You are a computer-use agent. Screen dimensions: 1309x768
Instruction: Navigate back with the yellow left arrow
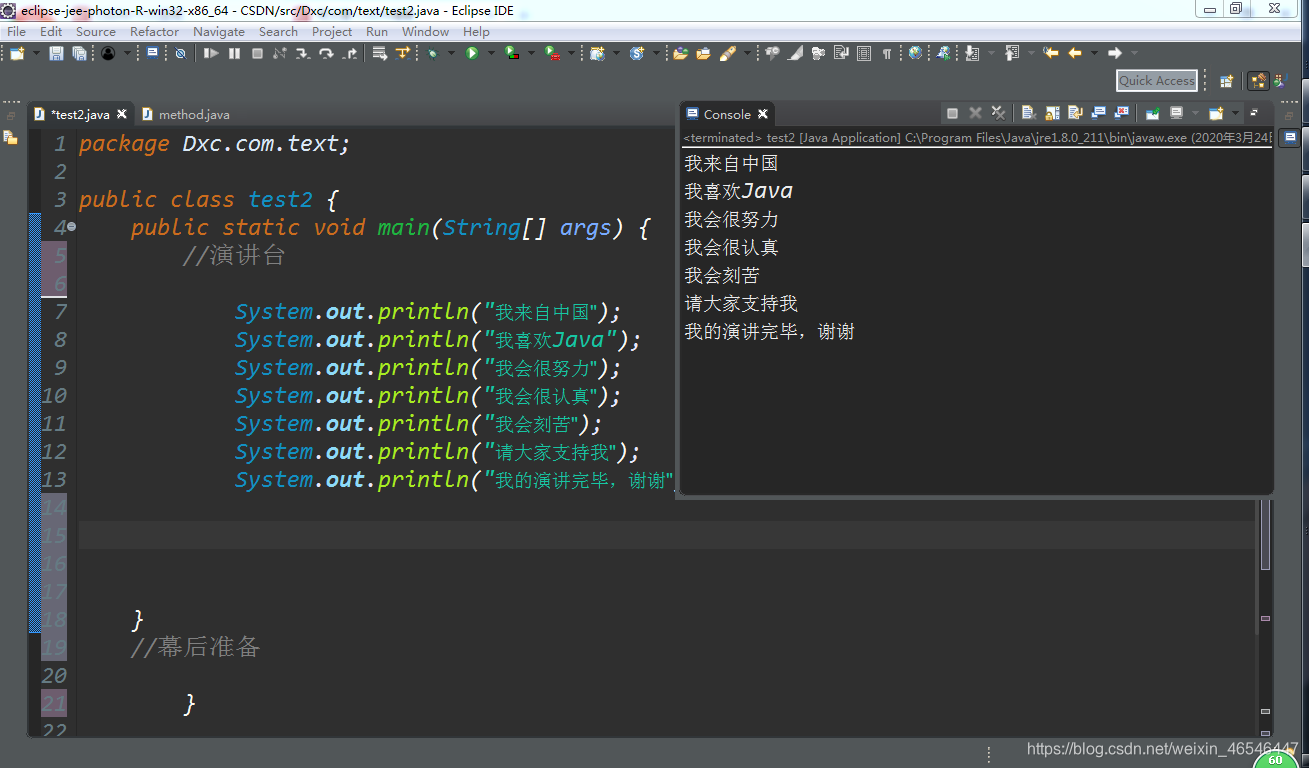pos(1074,53)
